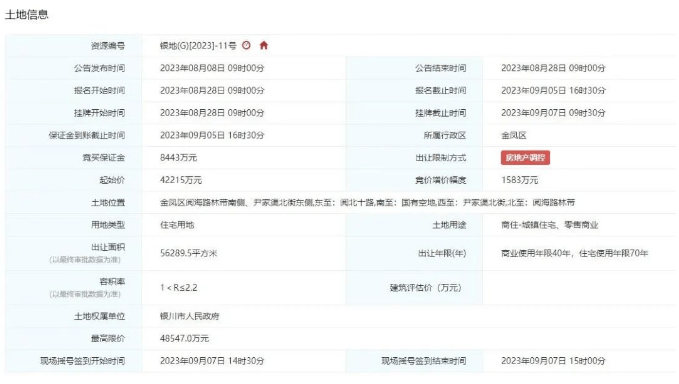Screen dimensions: 679x384
Task: Click the 出让限制方式 label
Action: (x=441, y=158)
